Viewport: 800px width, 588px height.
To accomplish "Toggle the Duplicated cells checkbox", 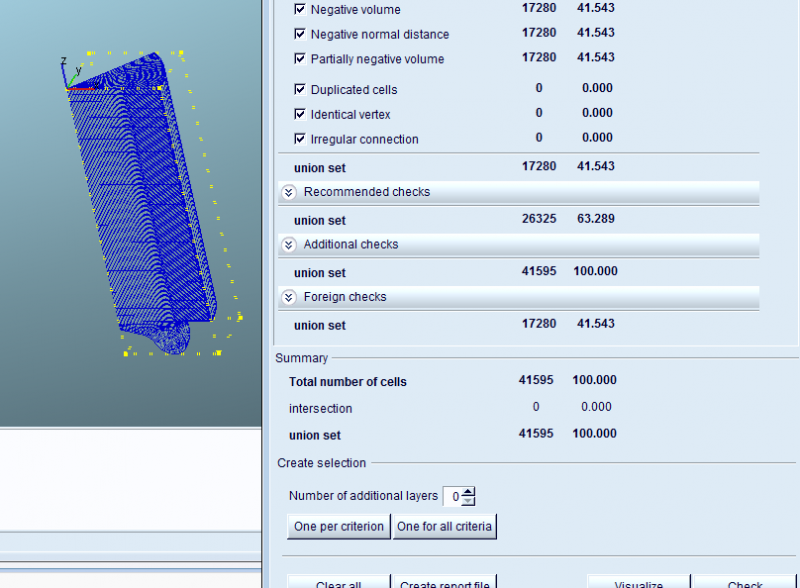I will pyautogui.click(x=300, y=89).
